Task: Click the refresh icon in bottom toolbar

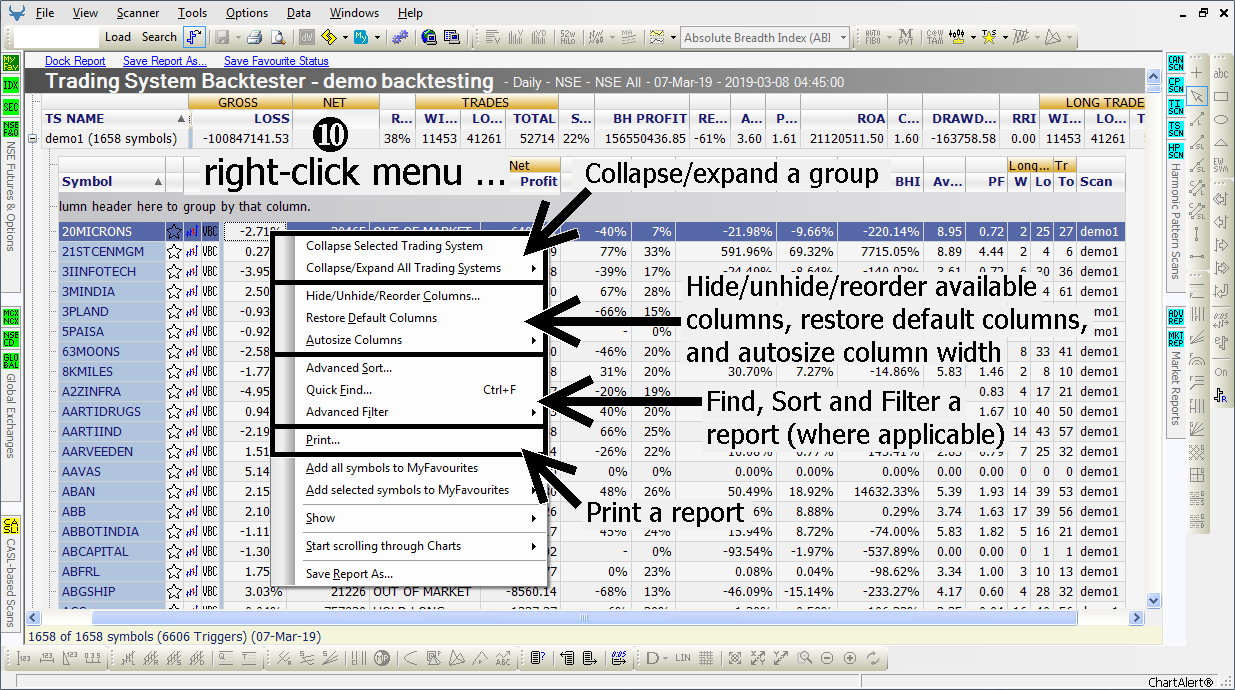Action: click(x=873, y=658)
